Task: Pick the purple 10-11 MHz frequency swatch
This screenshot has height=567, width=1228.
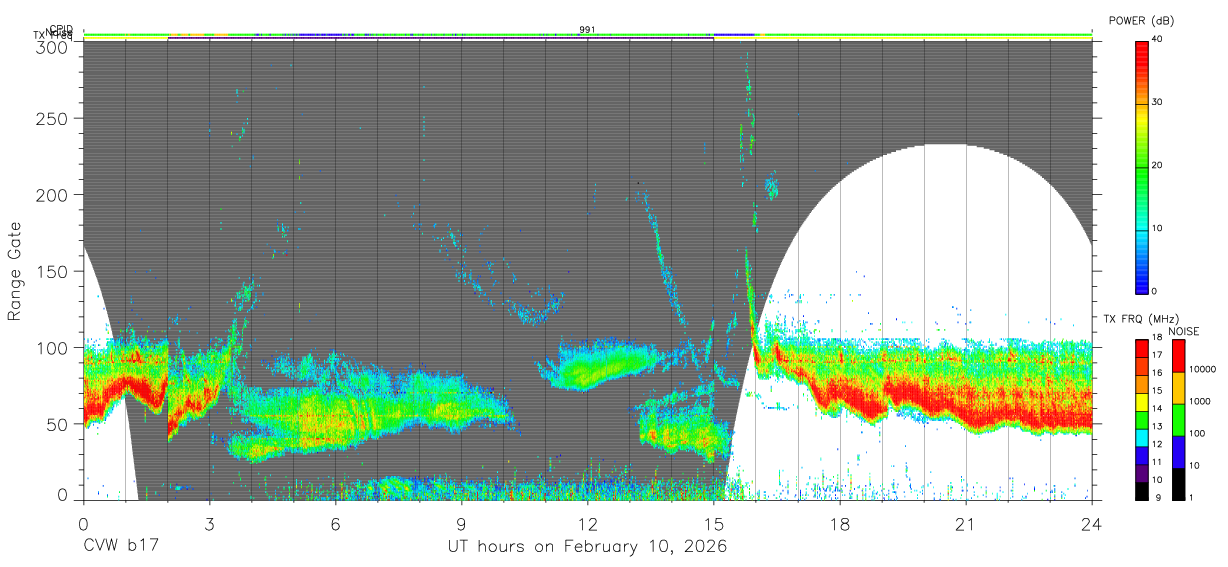Action: coord(1142,472)
